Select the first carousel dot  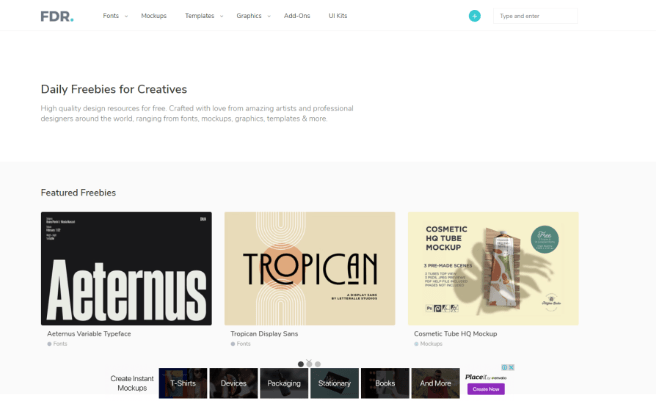pyautogui.click(x=300, y=364)
